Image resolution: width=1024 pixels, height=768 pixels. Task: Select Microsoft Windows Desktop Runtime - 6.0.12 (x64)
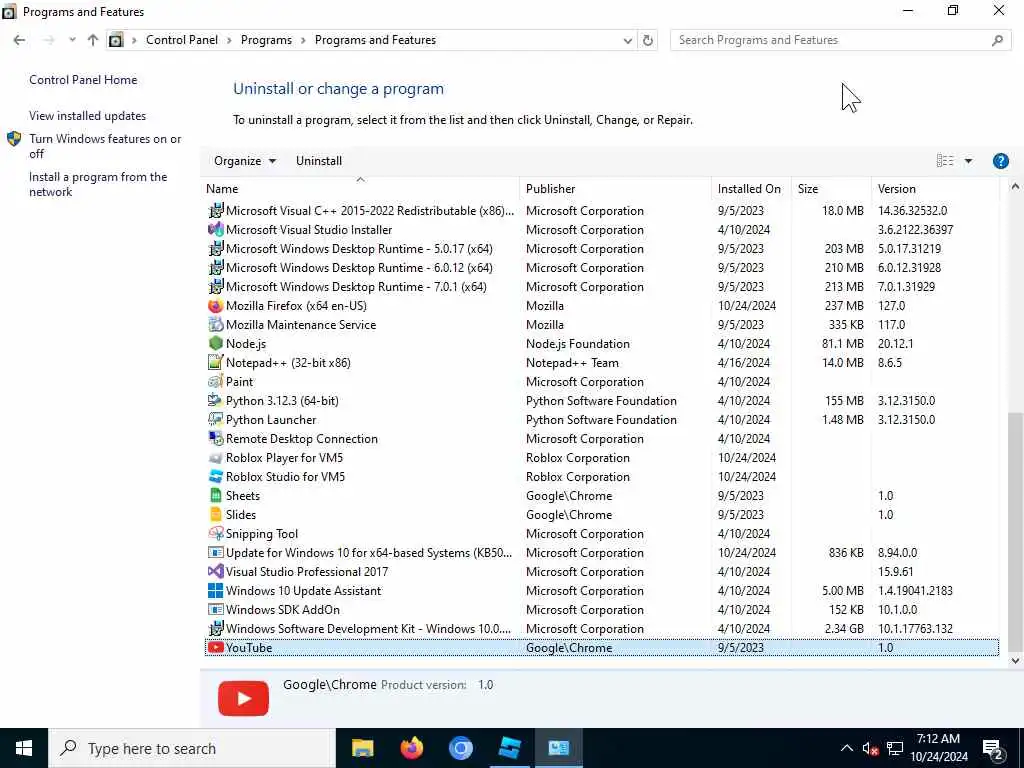click(601, 268)
